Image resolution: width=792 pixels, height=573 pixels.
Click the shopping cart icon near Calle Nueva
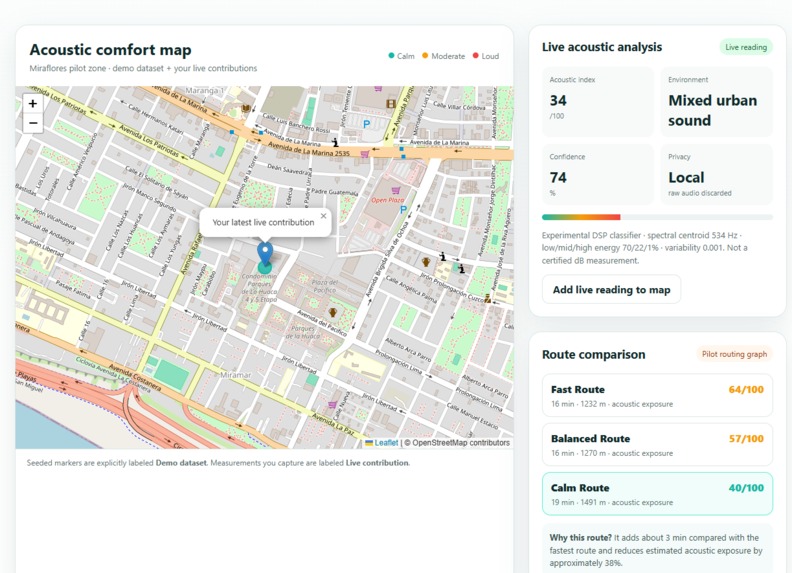[332, 404]
